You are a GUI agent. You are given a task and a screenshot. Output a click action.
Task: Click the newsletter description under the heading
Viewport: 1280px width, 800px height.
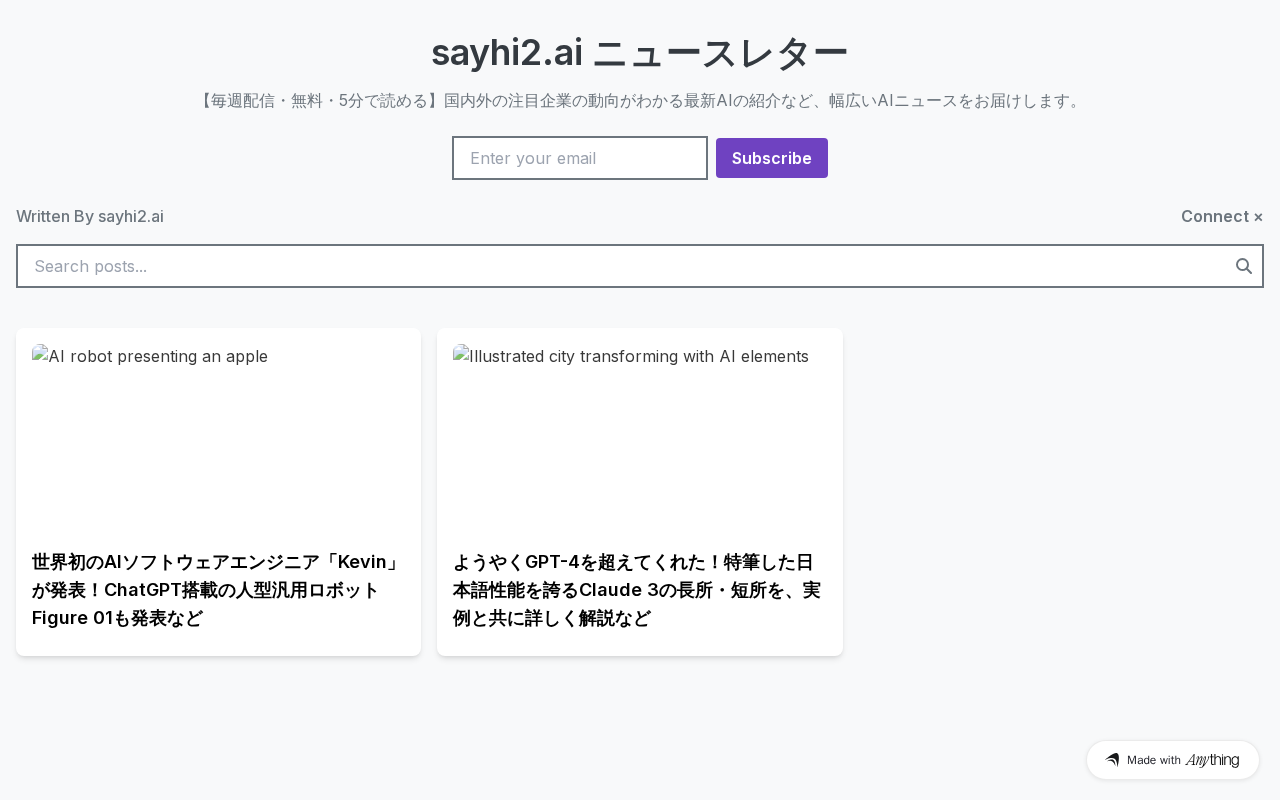click(640, 101)
